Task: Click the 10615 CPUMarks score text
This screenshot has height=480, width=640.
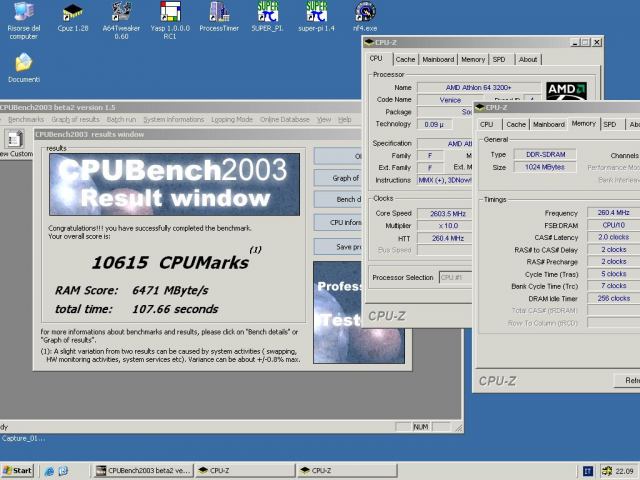Action: tap(170, 262)
